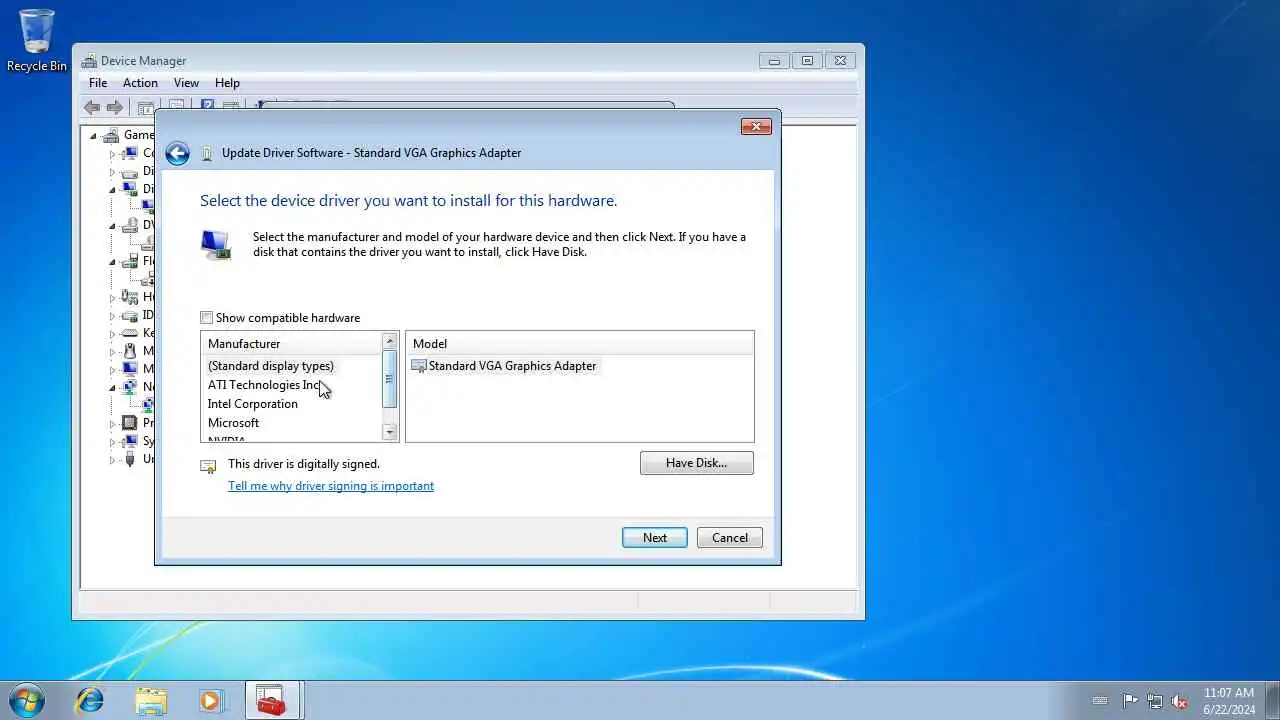Click the red toolbox taskbar icon
The height and width of the screenshot is (720, 1280).
pos(272,700)
